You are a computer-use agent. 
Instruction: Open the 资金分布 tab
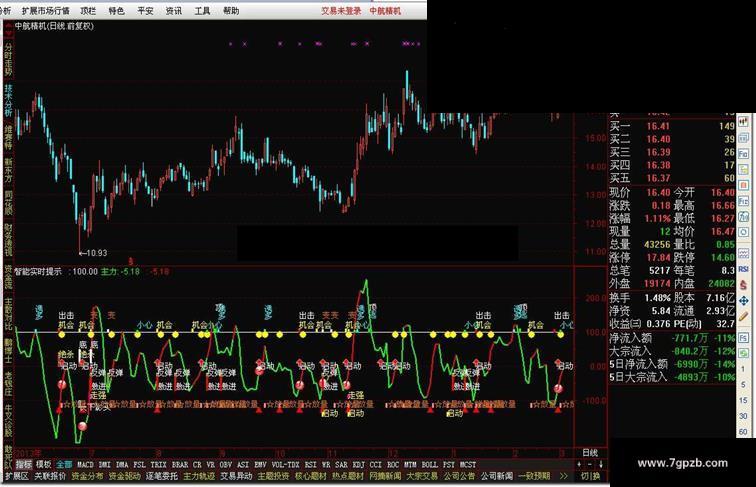(x=87, y=476)
